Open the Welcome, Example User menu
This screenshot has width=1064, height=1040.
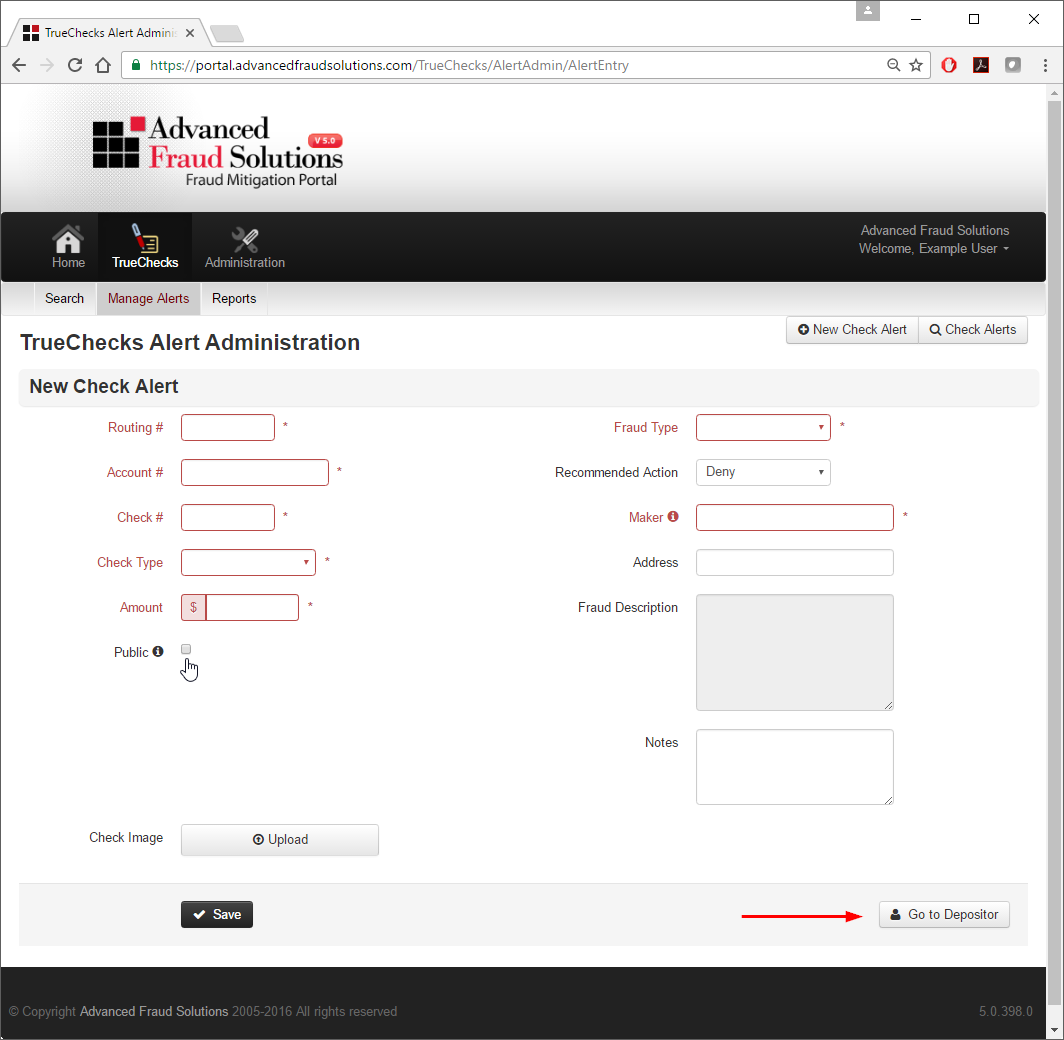934,249
